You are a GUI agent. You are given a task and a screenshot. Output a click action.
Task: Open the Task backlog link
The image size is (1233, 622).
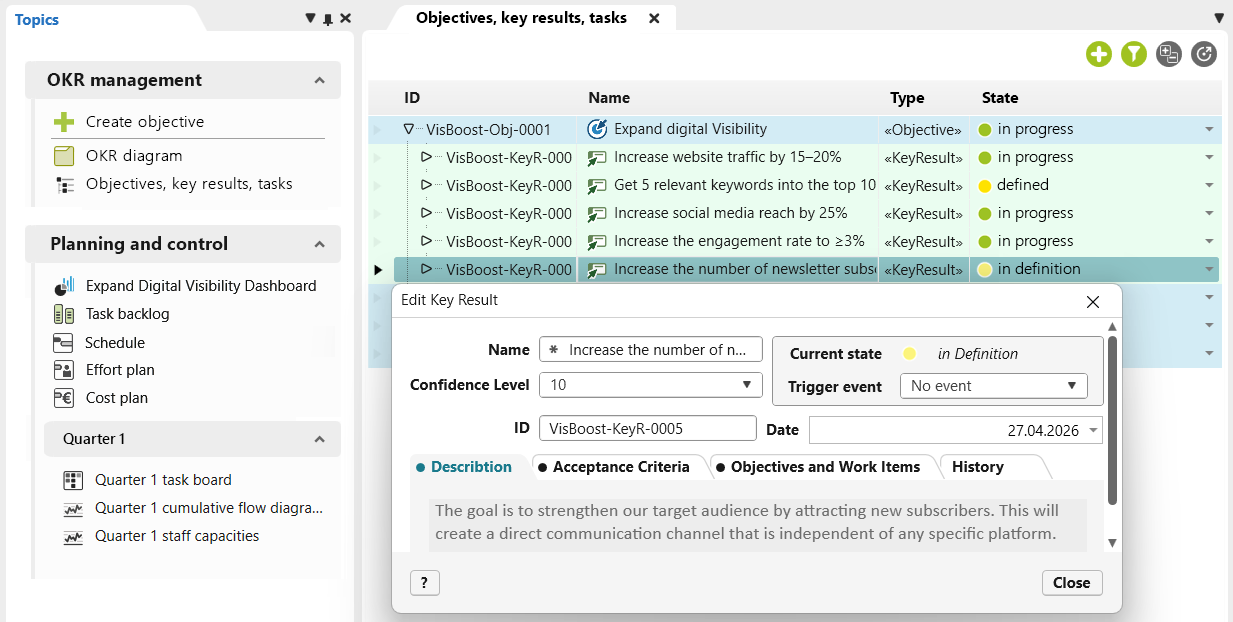(x=128, y=314)
